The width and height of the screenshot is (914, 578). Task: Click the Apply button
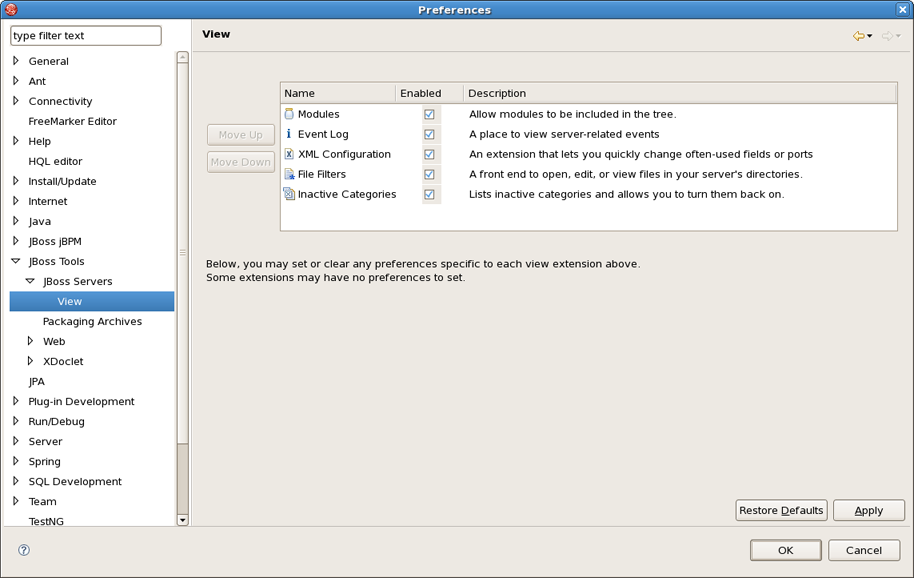coord(869,510)
